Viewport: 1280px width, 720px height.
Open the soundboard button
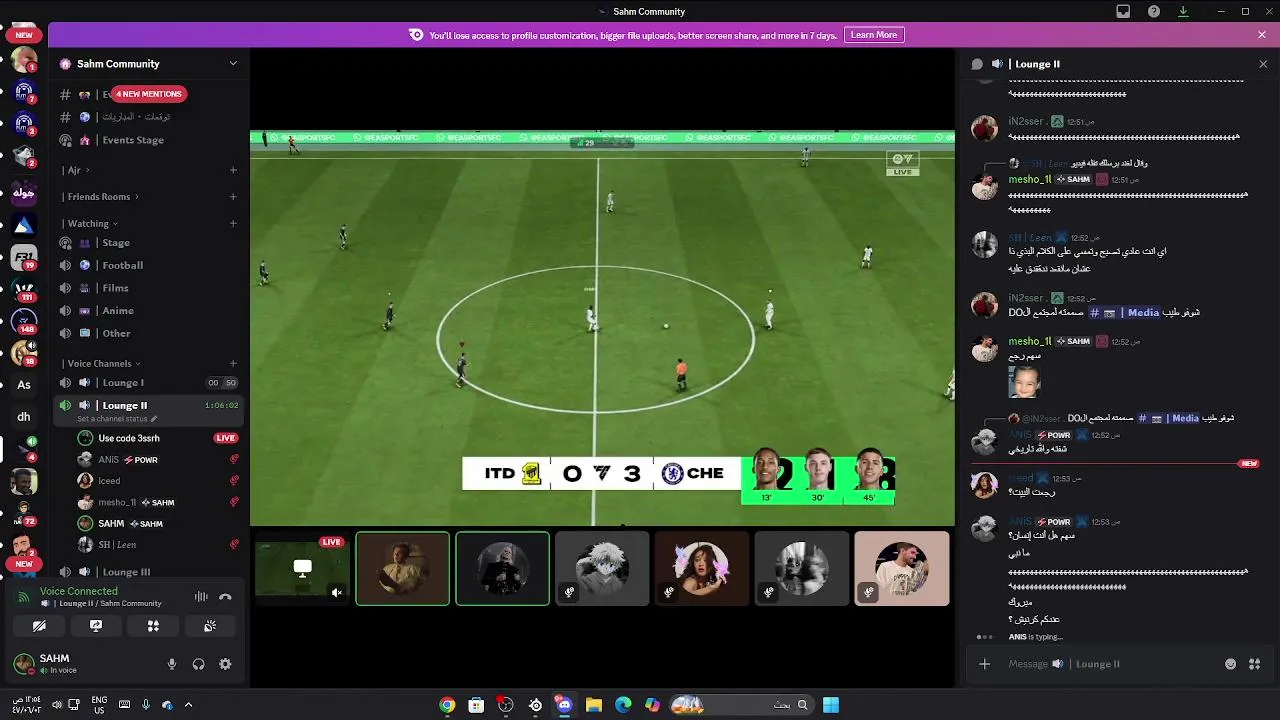(x=210, y=626)
